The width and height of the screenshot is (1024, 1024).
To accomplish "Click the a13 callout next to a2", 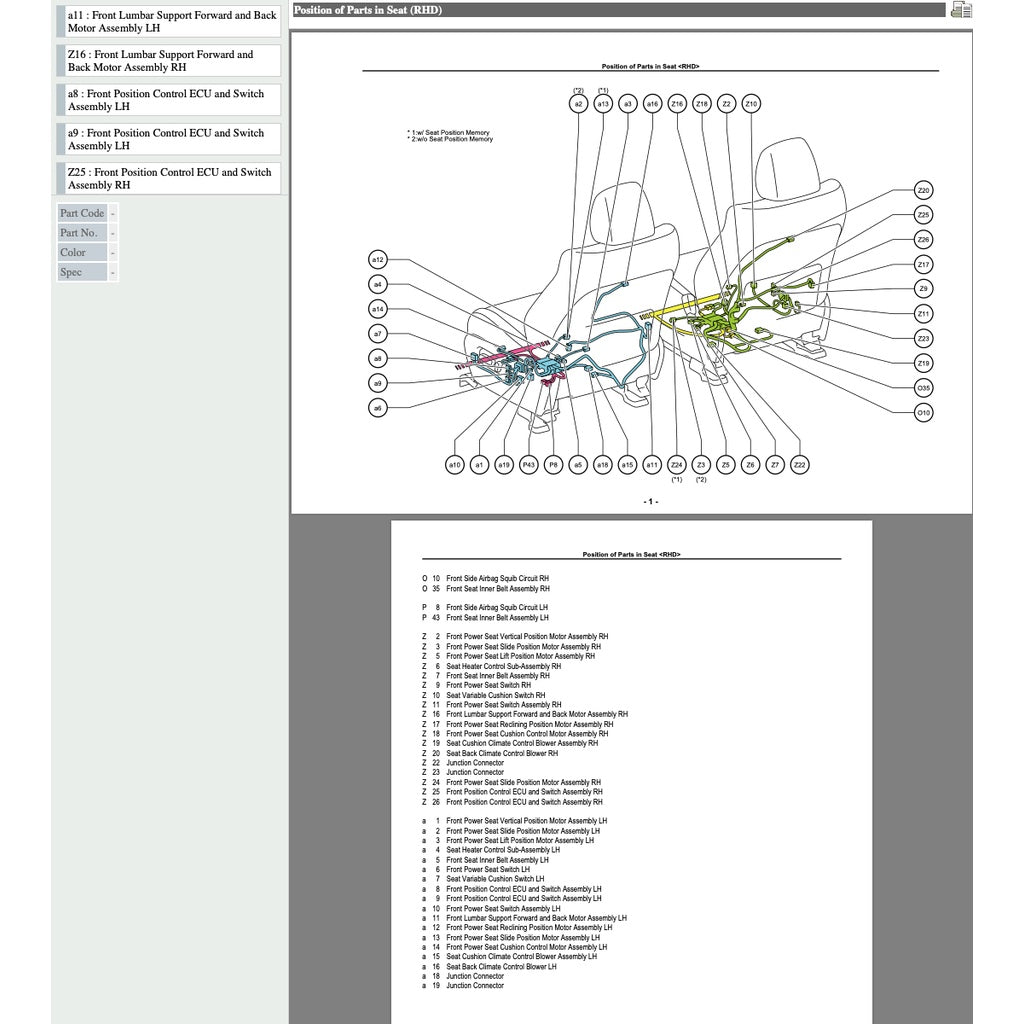I will point(602,103).
